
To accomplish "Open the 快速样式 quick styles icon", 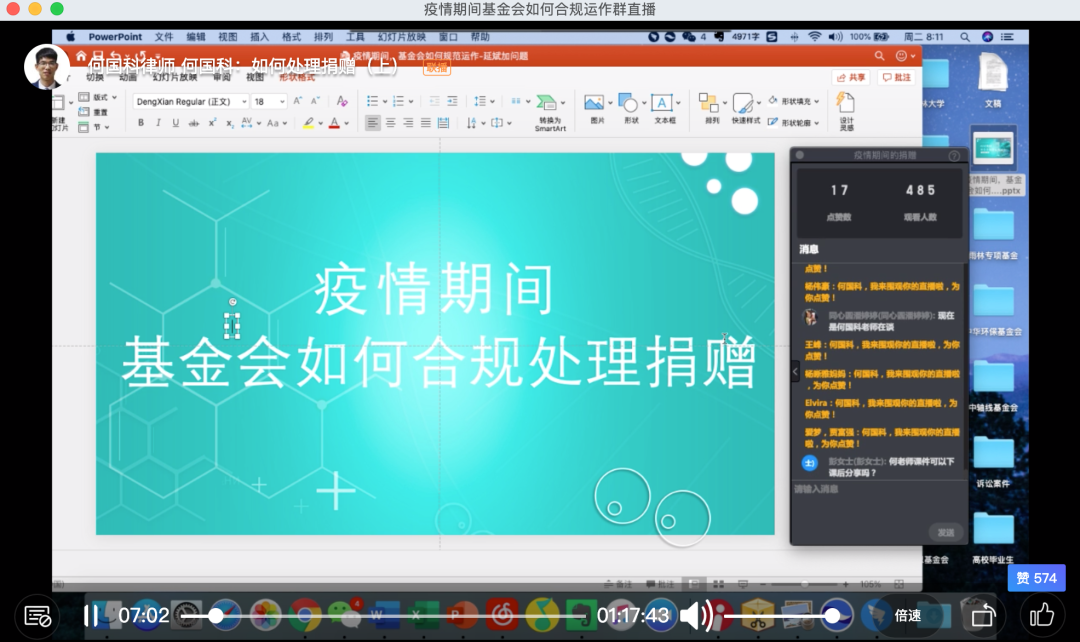I will pyautogui.click(x=745, y=109).
